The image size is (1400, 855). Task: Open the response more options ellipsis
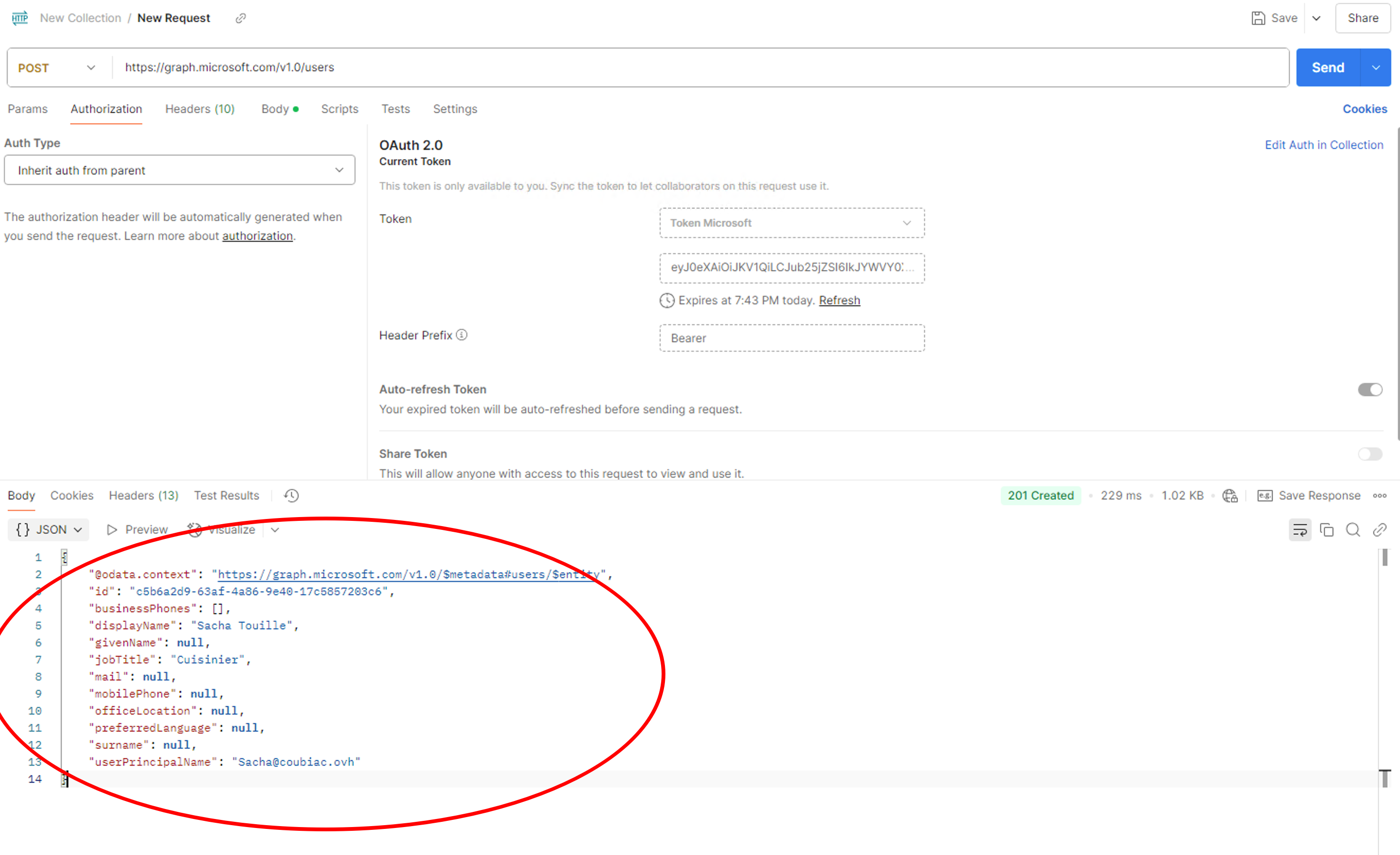point(1380,495)
